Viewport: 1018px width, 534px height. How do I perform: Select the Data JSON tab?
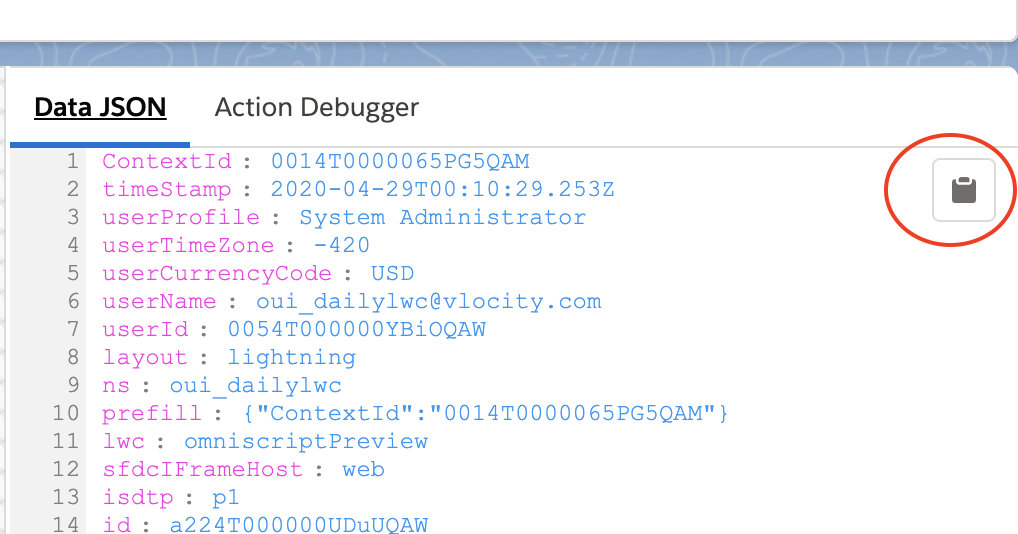(x=100, y=108)
